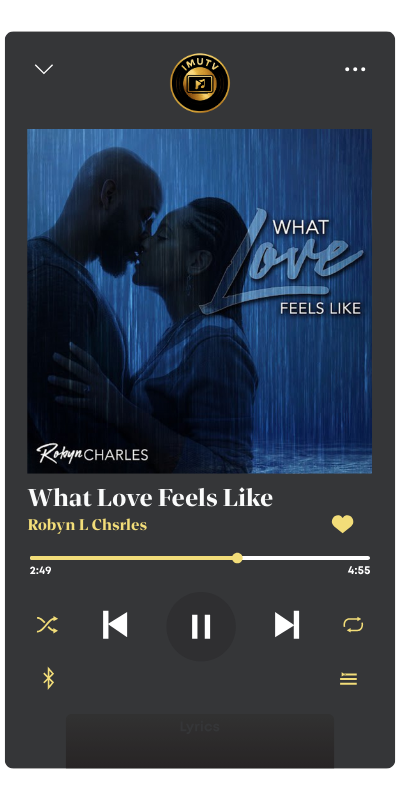
Task: Click the total duration 4:55 label
Action: point(359,571)
